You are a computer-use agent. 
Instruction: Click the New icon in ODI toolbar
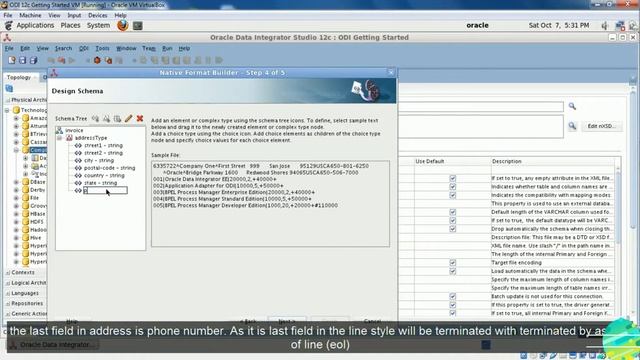click(x=12, y=60)
